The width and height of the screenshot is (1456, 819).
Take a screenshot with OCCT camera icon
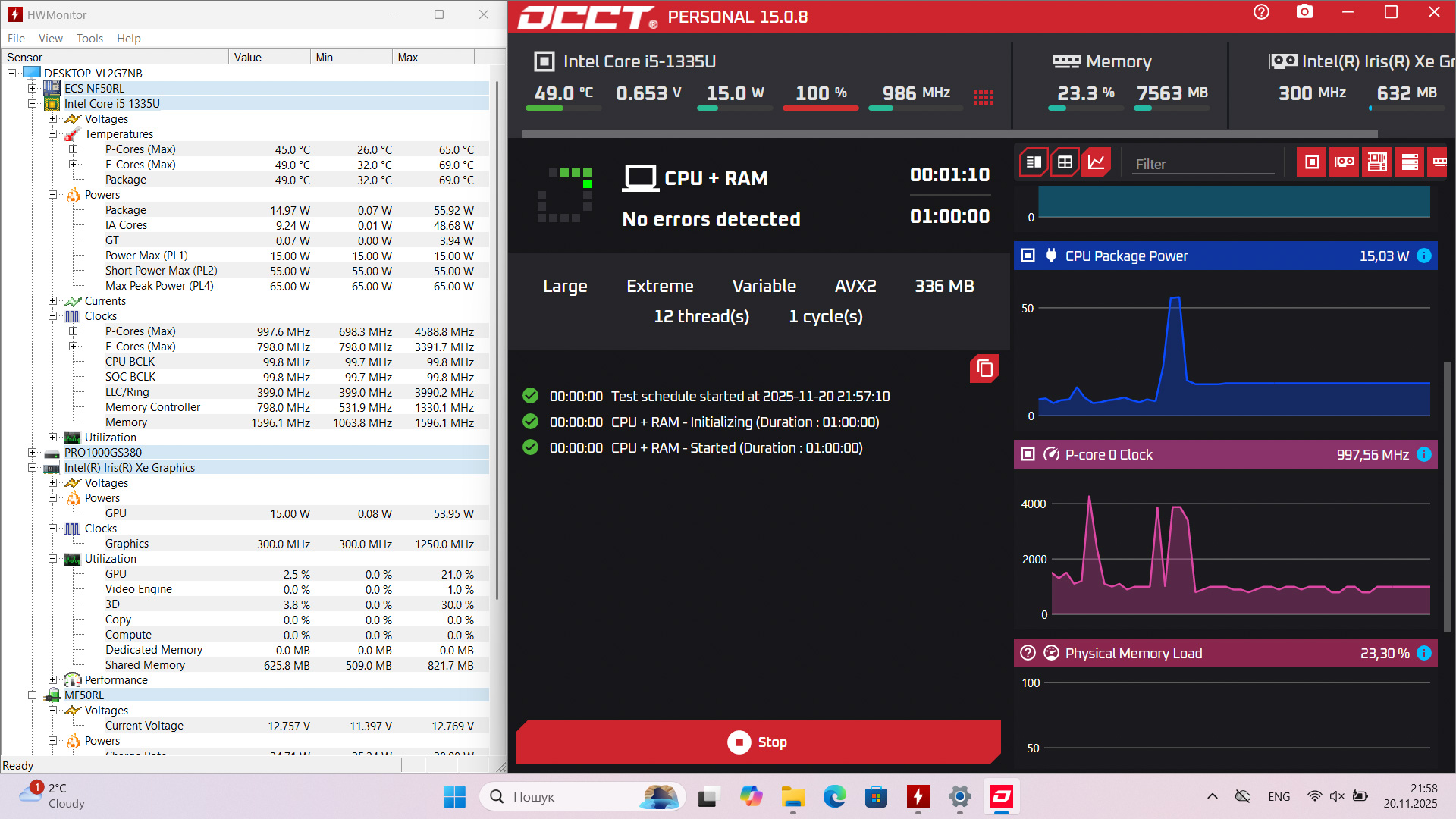point(1304,12)
